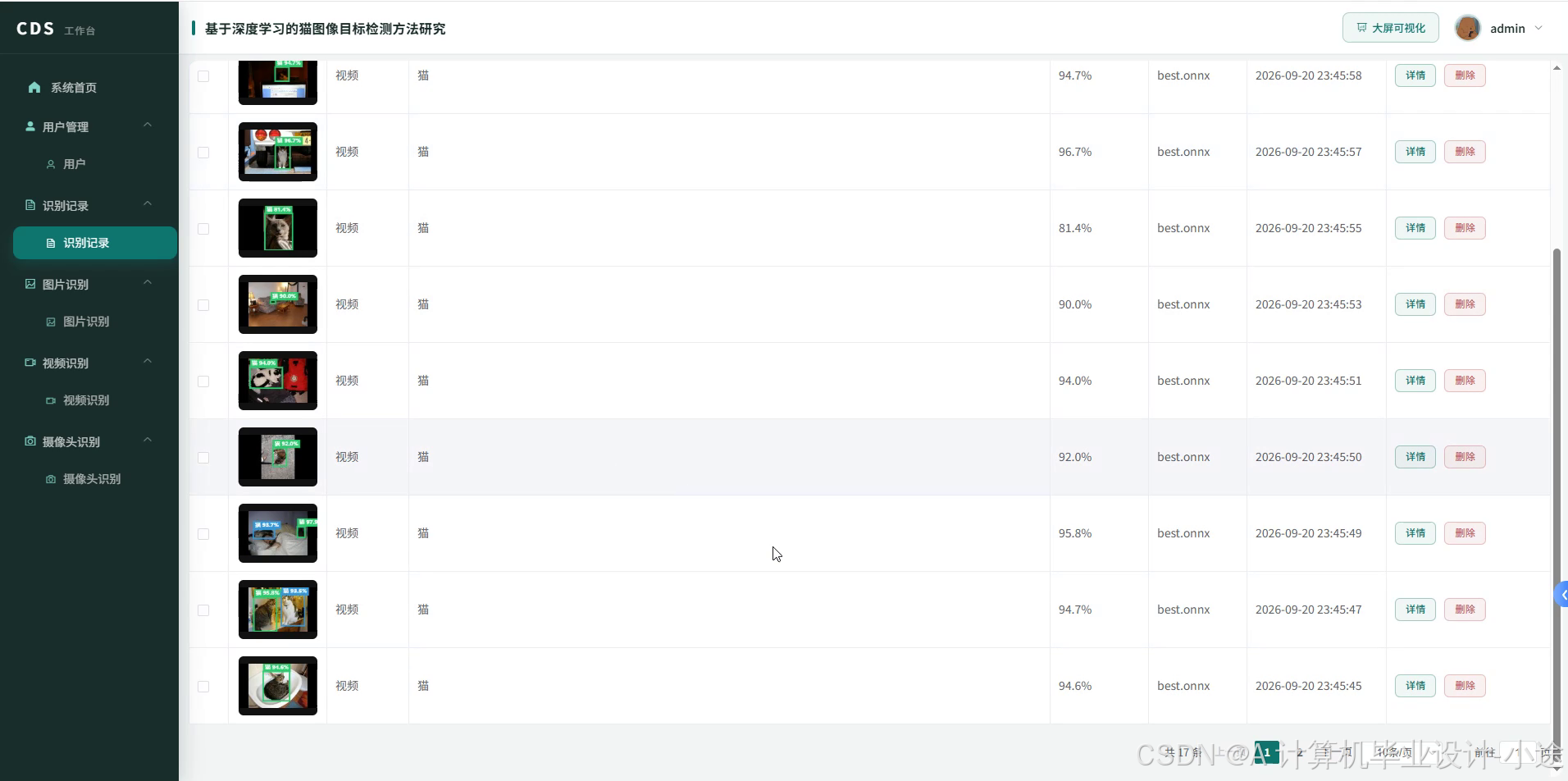Tick the checkbox for the 96.7% record
1568x781 pixels.
(203, 153)
